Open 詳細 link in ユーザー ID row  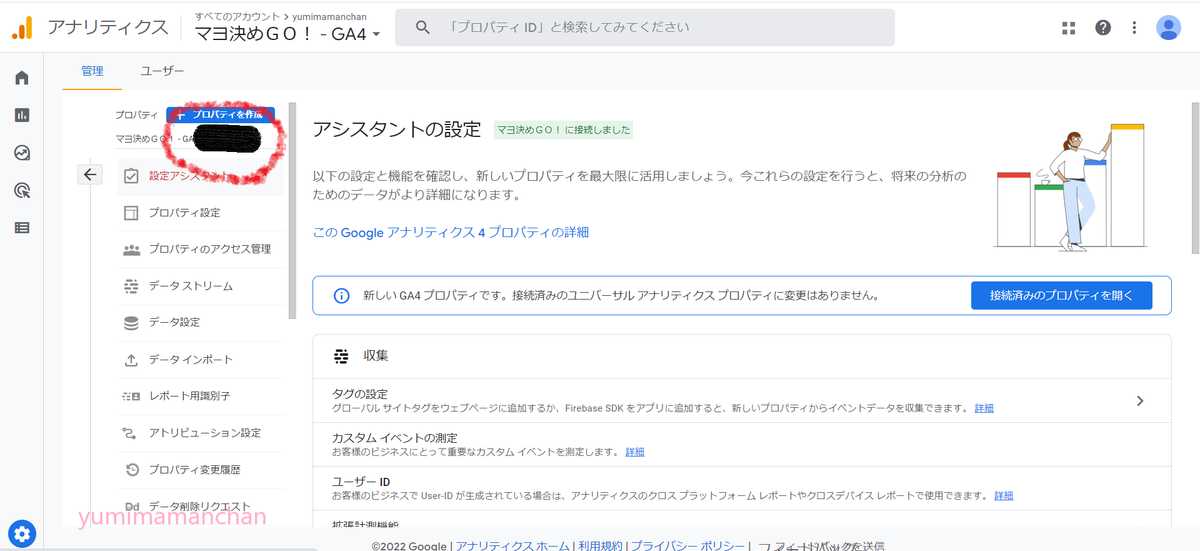(x=1003, y=496)
